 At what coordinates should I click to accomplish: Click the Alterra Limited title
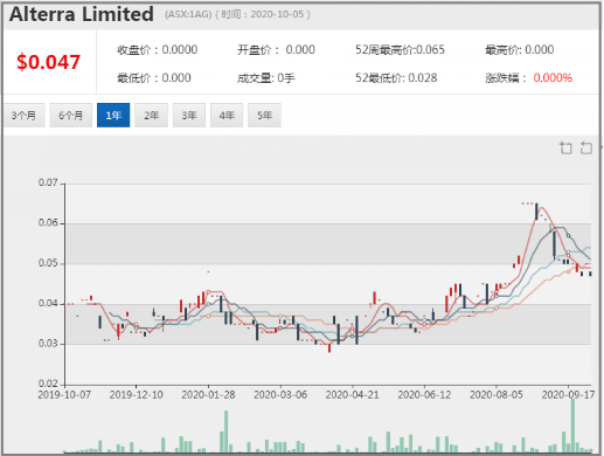(81, 14)
